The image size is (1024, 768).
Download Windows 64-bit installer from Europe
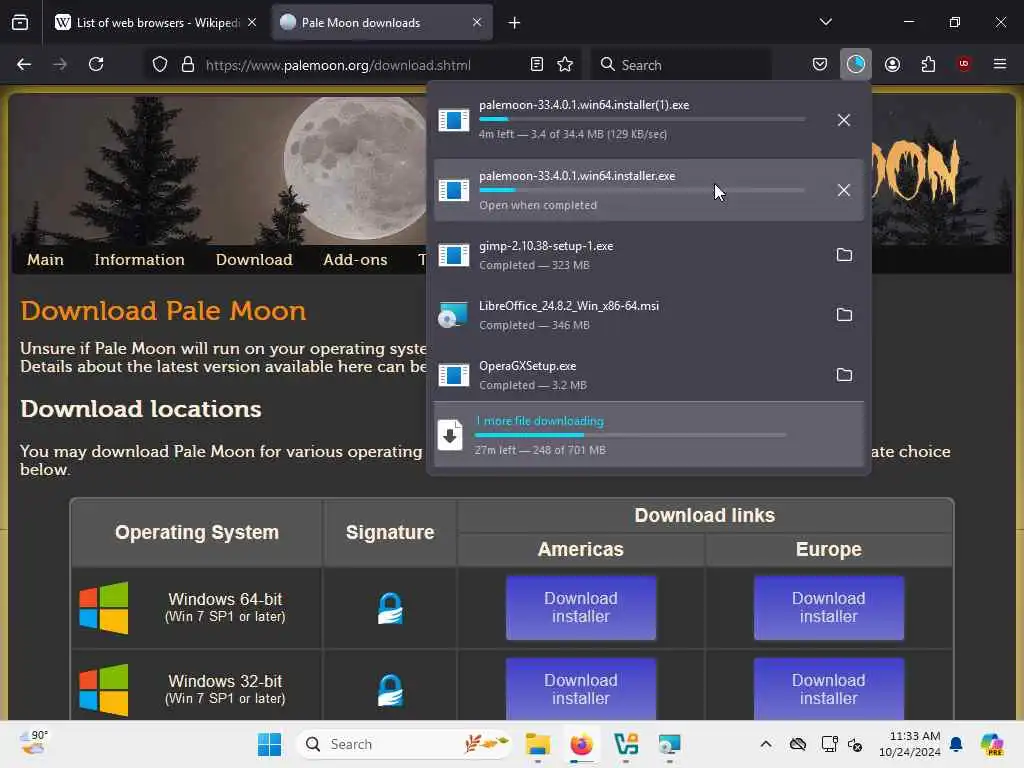(829, 608)
